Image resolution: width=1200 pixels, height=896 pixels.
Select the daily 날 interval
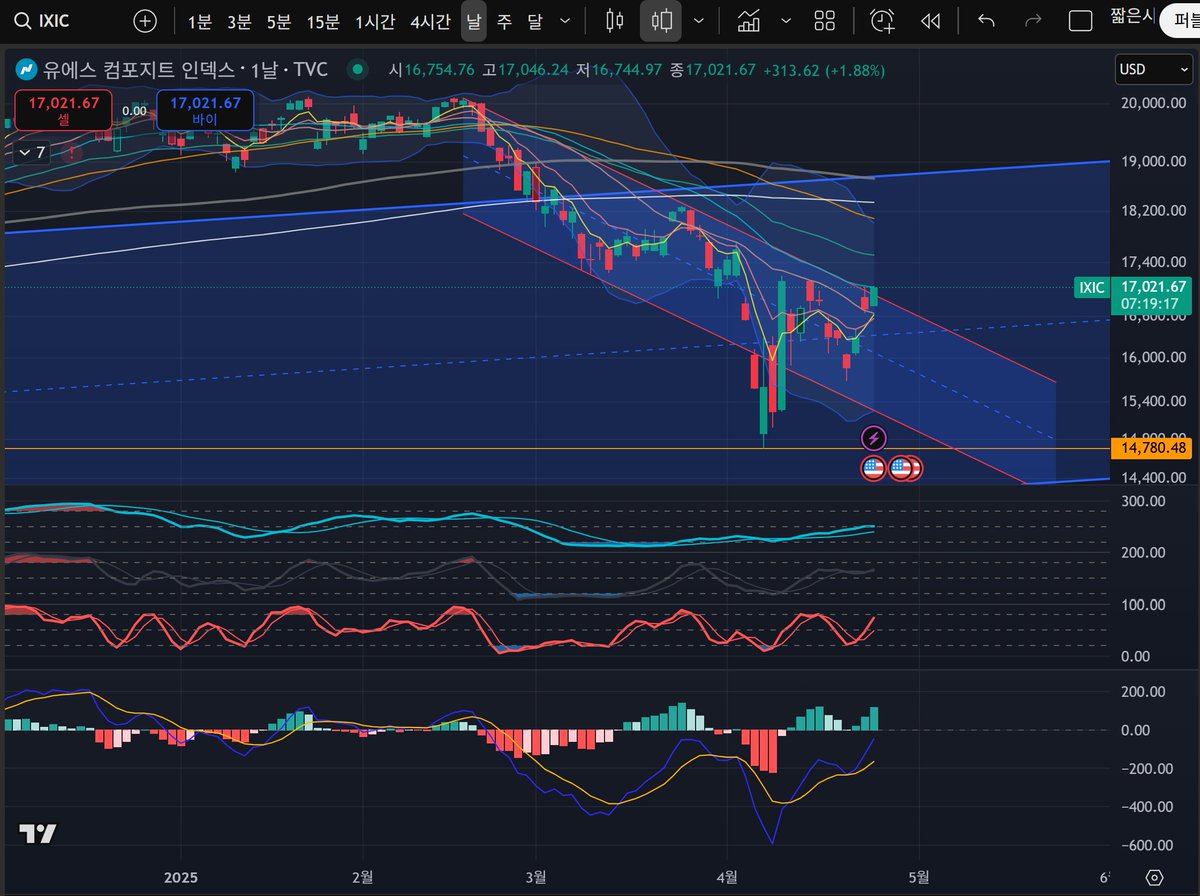point(474,20)
